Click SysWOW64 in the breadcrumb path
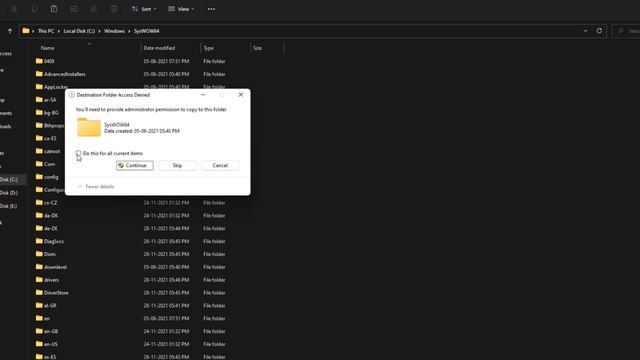Image resolution: width=640 pixels, height=360 pixels. [147, 31]
